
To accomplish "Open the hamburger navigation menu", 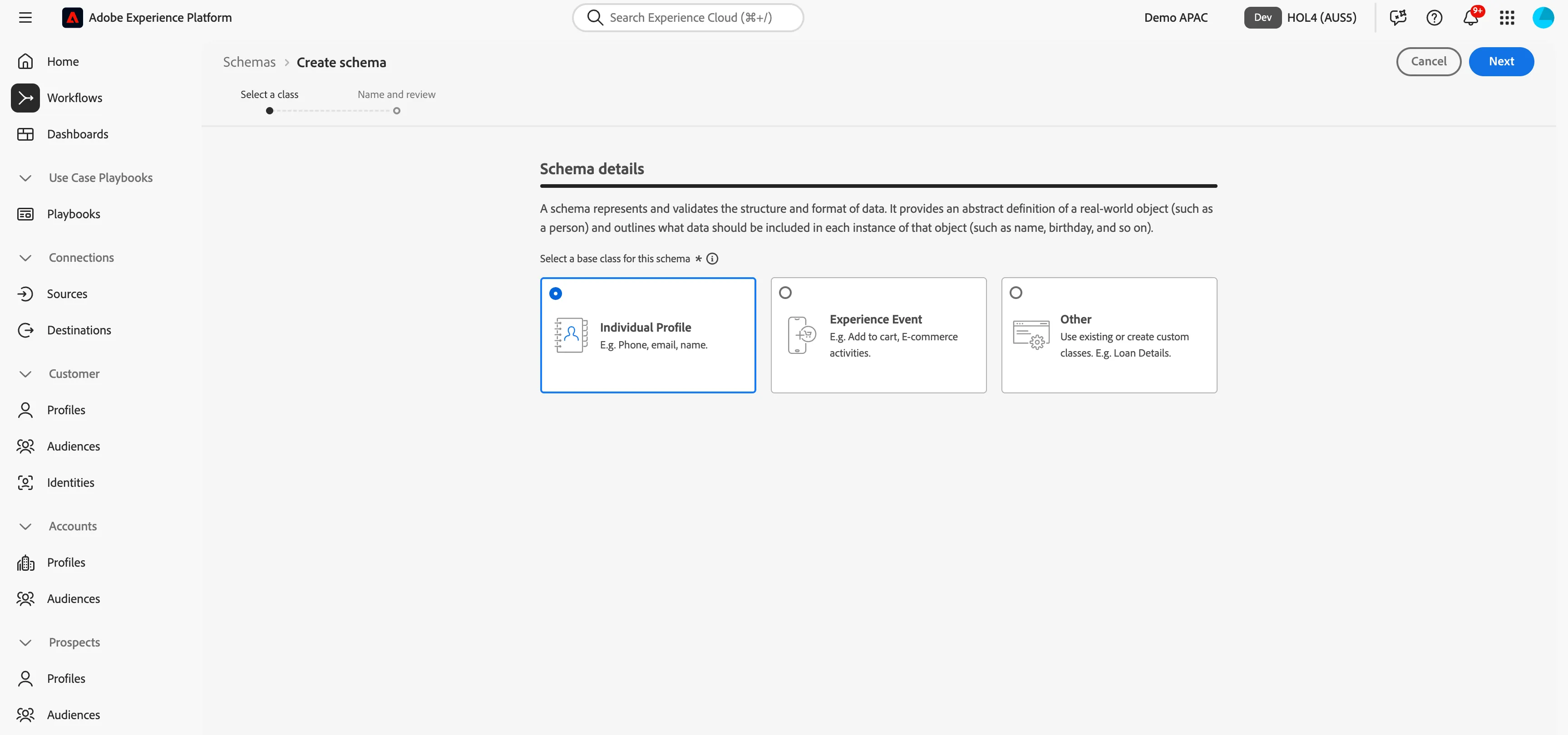I will tap(25, 18).
